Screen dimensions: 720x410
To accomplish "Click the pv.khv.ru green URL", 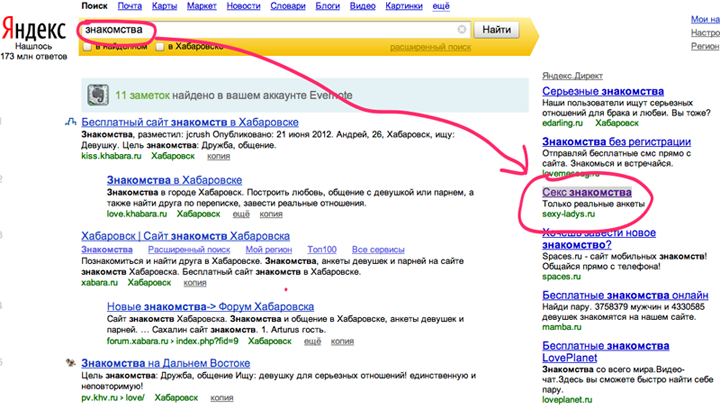I will 113,398.
